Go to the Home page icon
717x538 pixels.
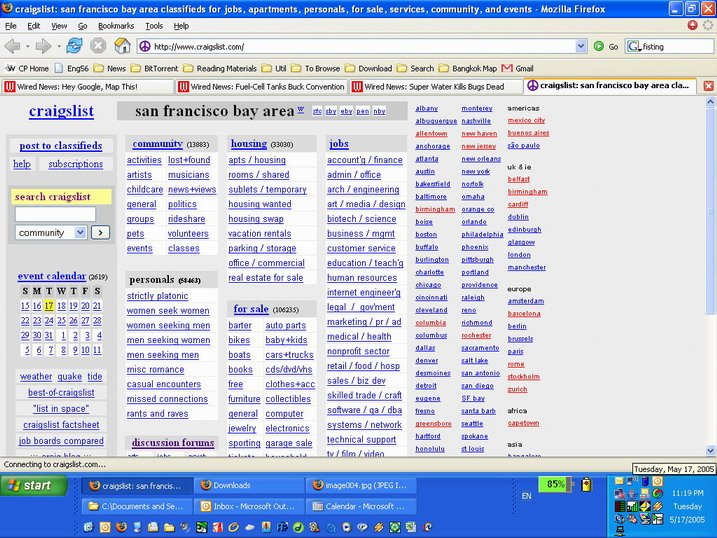coord(122,46)
